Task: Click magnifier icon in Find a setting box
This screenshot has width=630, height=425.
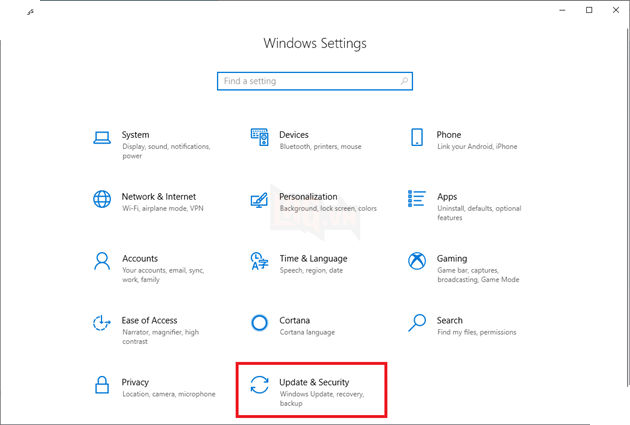Action: (x=404, y=81)
